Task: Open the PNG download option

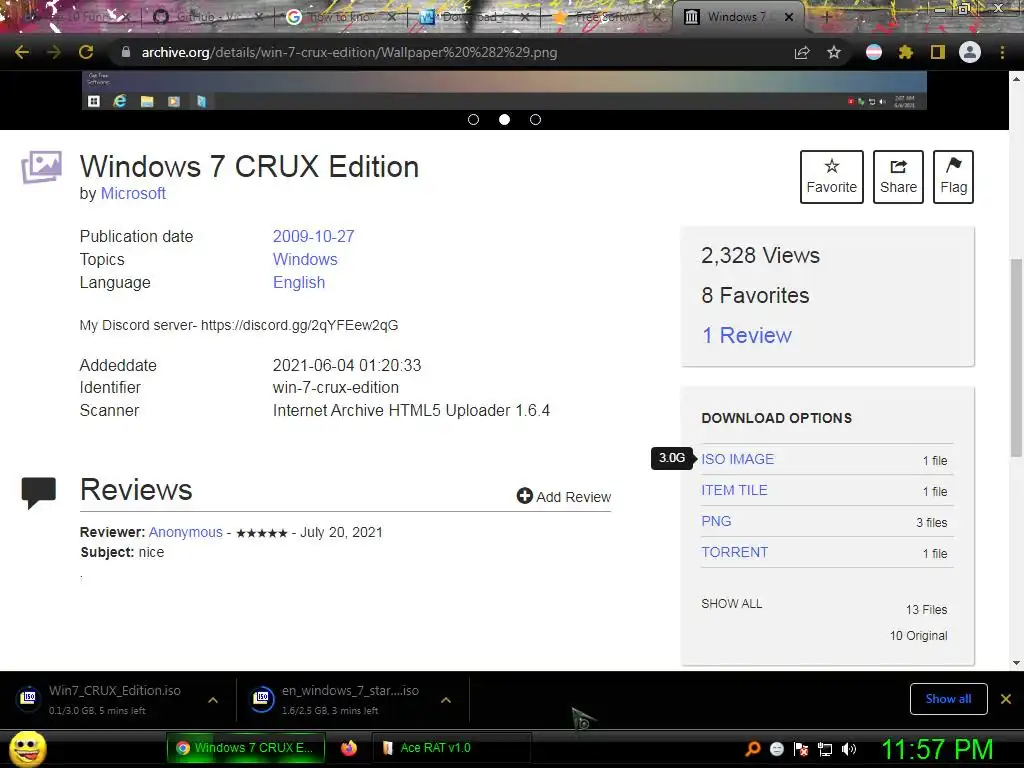Action: click(716, 521)
